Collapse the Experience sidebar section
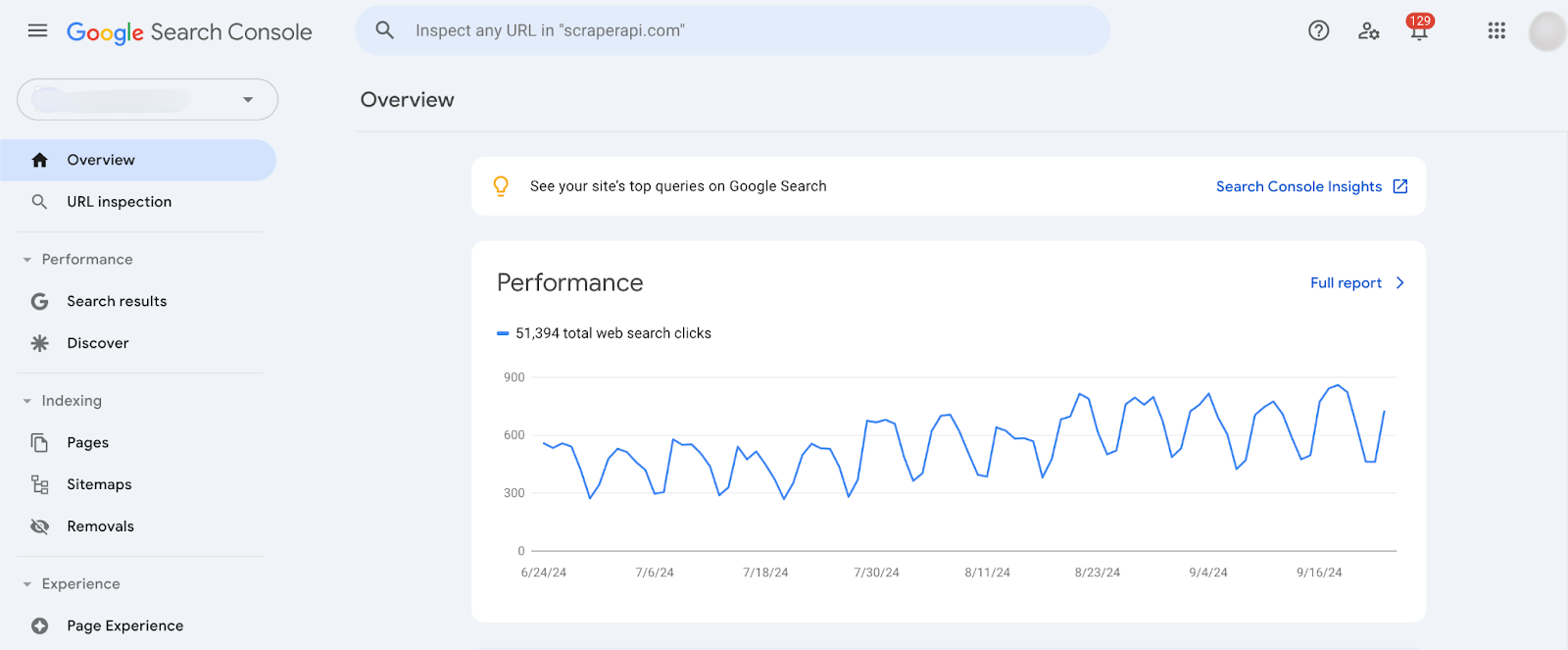Viewport: 1568px width, 650px height. (x=27, y=584)
